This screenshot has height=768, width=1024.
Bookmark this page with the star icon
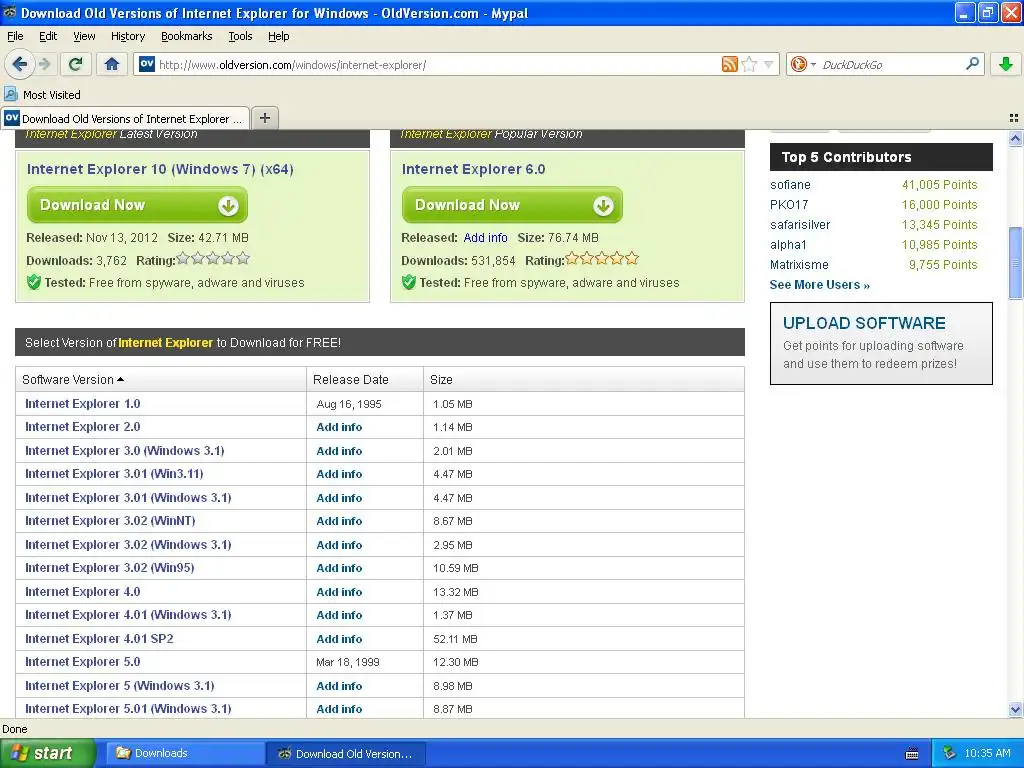[750, 64]
